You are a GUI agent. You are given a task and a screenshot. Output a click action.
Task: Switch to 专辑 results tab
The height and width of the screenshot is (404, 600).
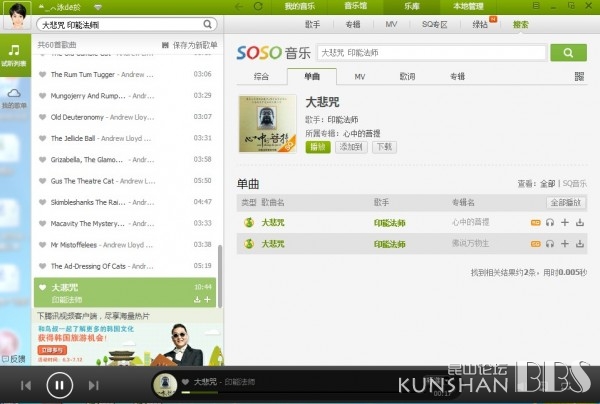[x=457, y=77]
